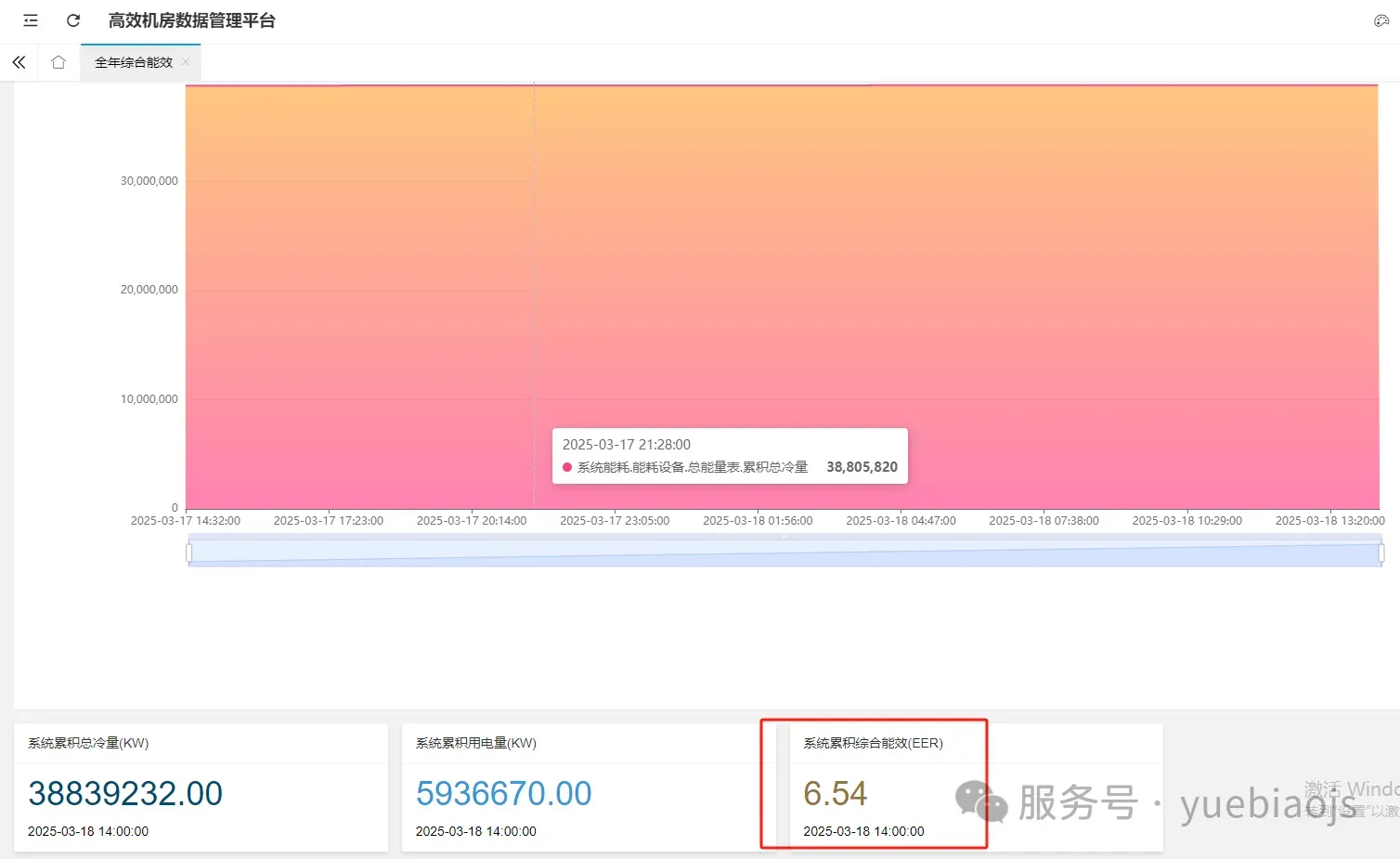
Task: Click x-axis label 2025-03-18 01:56:00
Action: (x=758, y=521)
